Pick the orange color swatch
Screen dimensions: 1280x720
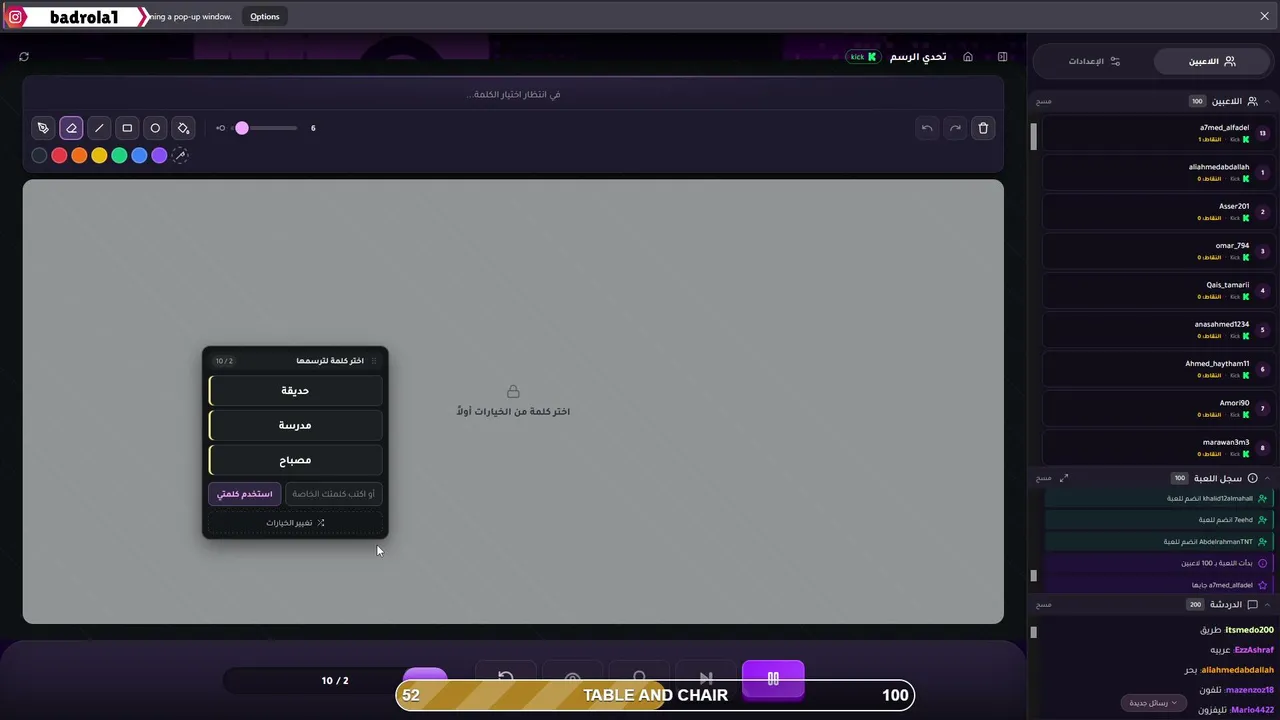point(79,155)
